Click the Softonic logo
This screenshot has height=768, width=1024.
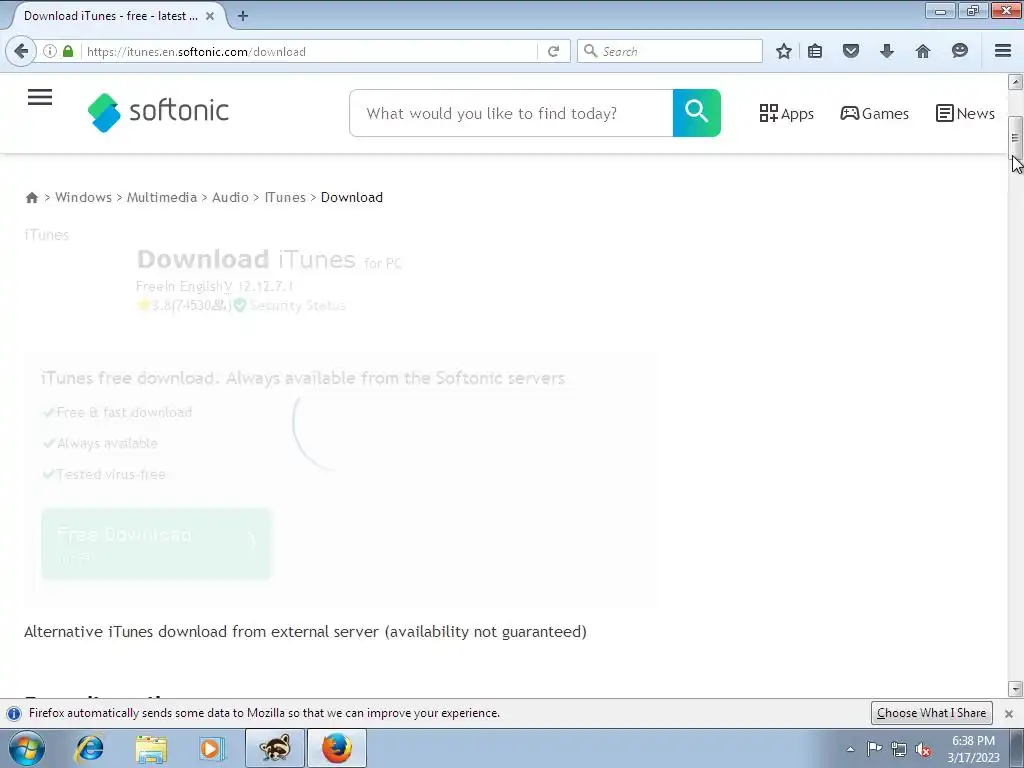158,112
